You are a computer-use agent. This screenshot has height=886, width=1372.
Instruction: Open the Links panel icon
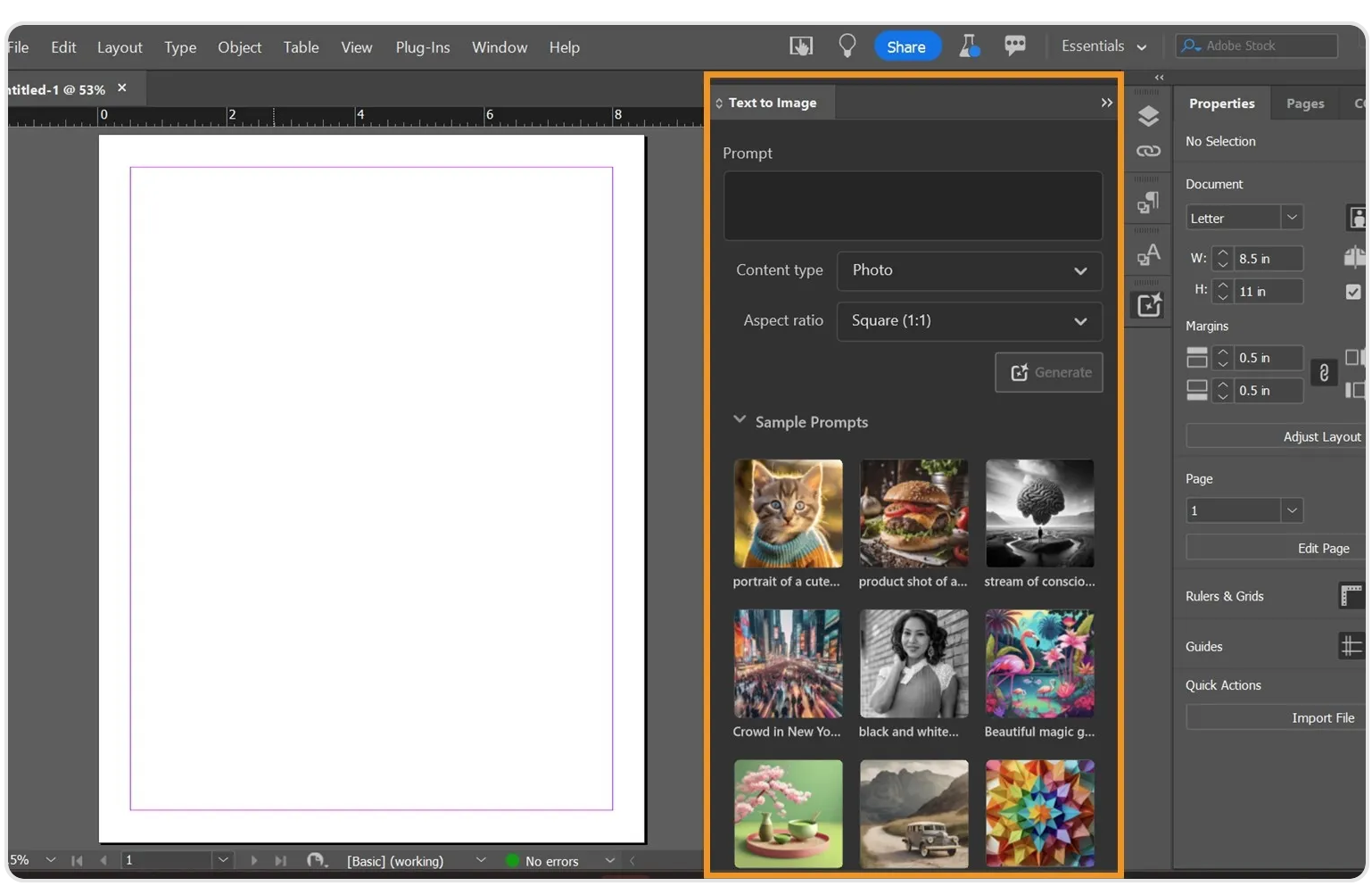pyautogui.click(x=1148, y=152)
